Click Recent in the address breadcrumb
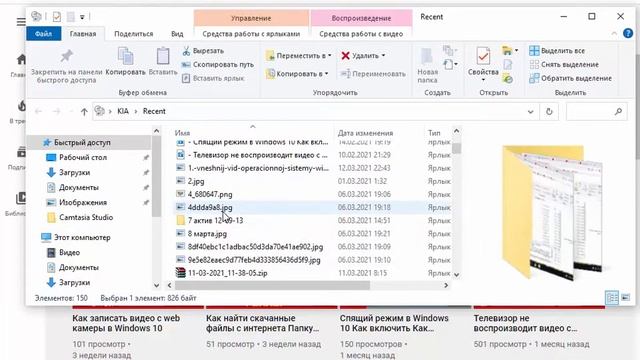Screen dimensions: 640x360 [x=154, y=111]
